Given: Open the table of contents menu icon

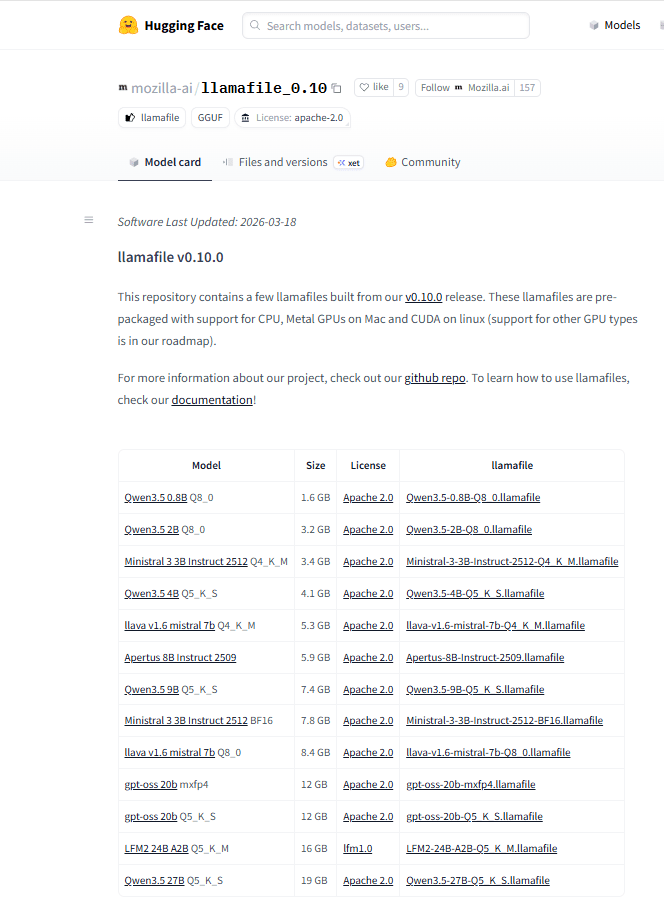Looking at the screenshot, I should point(89,220).
